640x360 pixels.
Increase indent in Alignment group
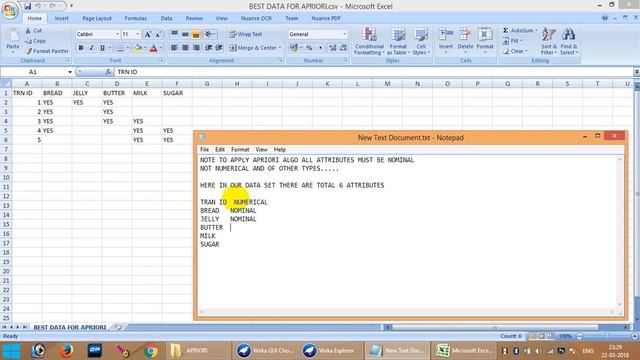(x=219, y=48)
